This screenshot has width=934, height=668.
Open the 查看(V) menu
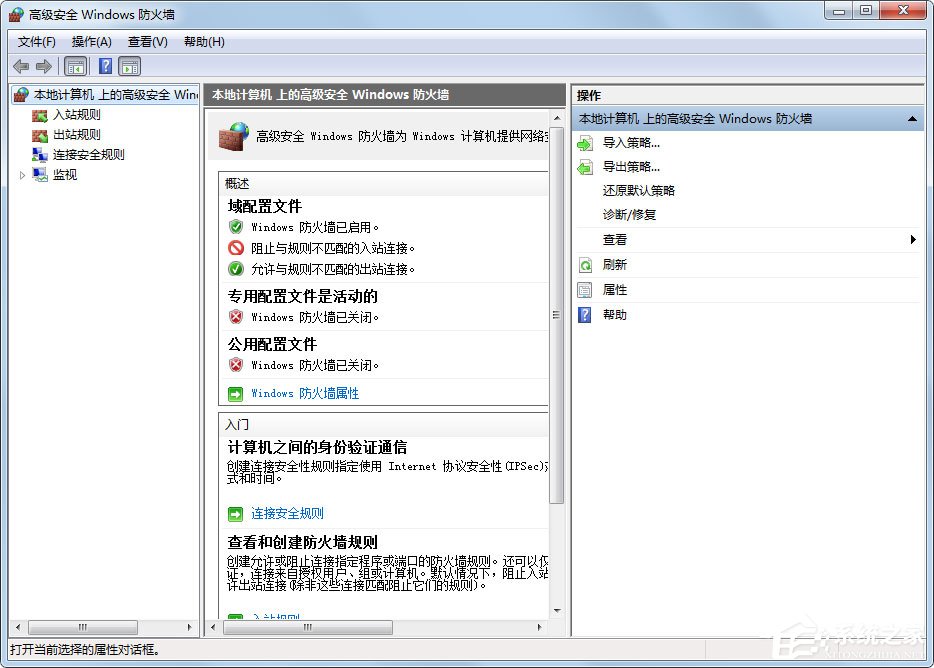click(x=146, y=41)
